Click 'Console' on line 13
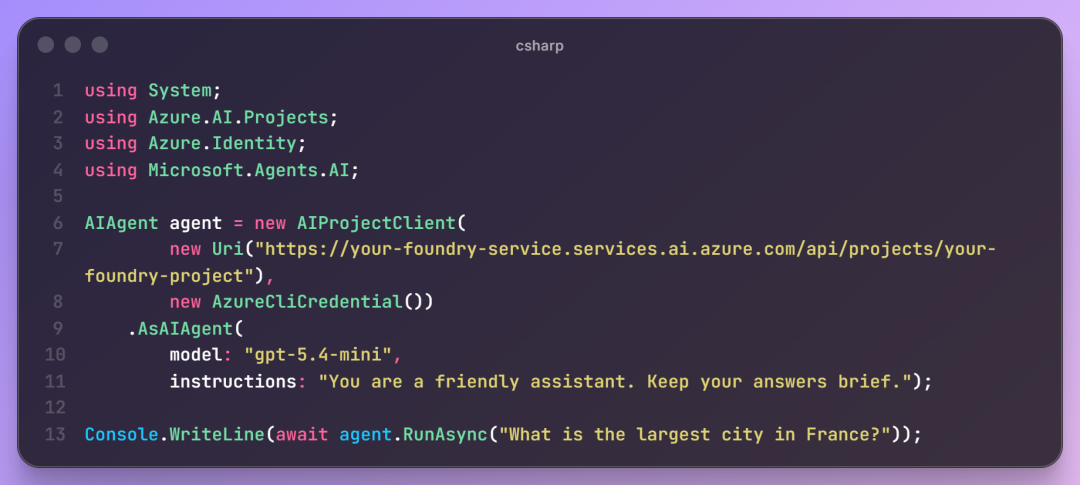 pos(121,435)
